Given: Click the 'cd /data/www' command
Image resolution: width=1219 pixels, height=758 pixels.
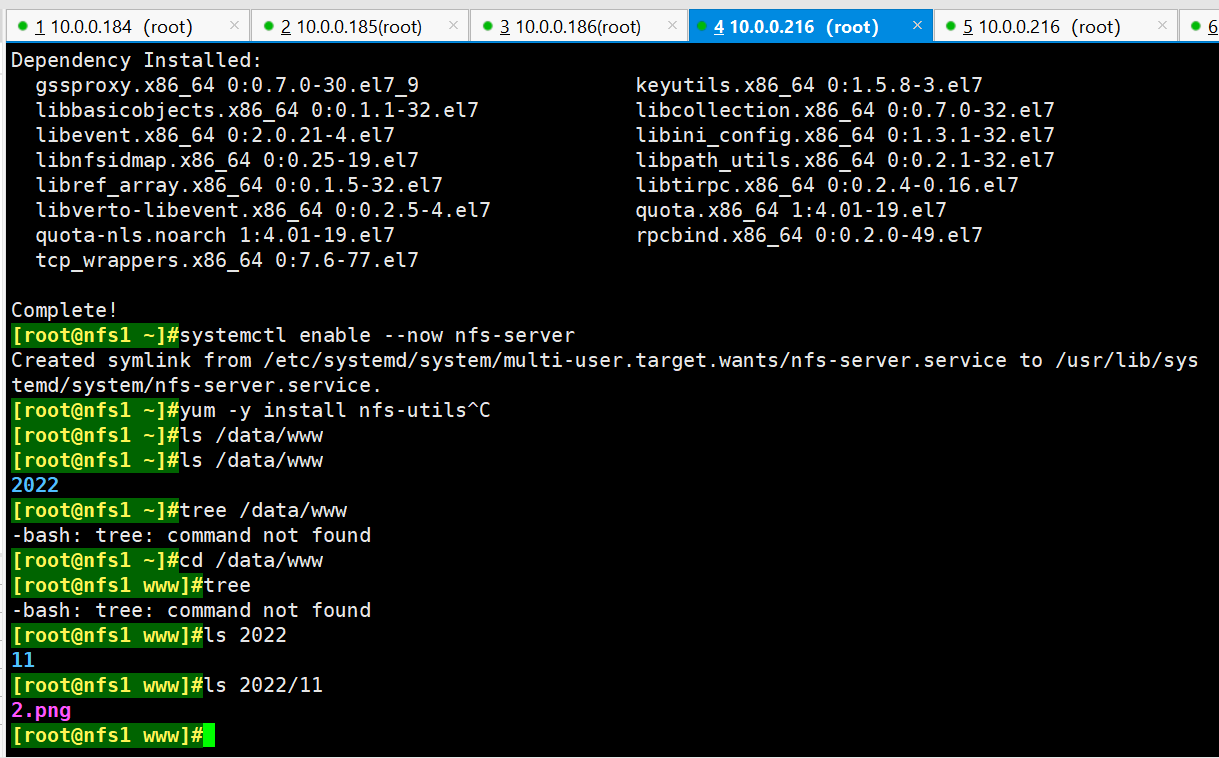Looking at the screenshot, I should [252, 560].
